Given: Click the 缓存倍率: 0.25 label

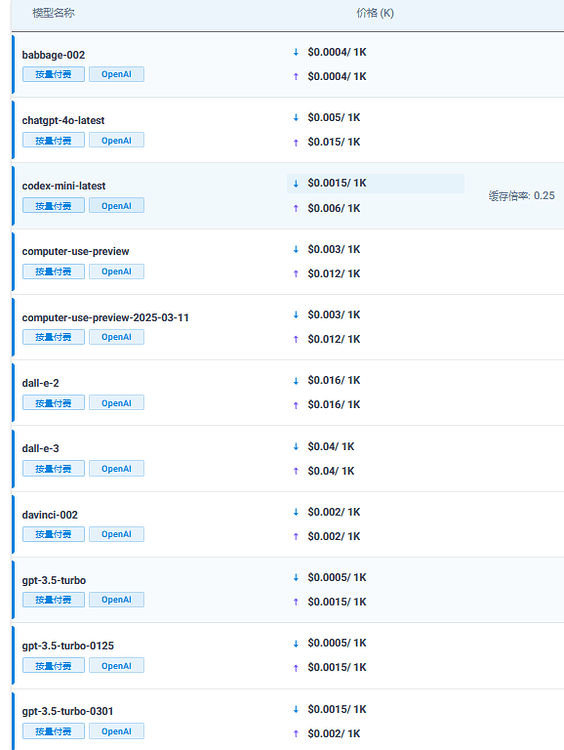Looking at the screenshot, I should (x=521, y=196).
